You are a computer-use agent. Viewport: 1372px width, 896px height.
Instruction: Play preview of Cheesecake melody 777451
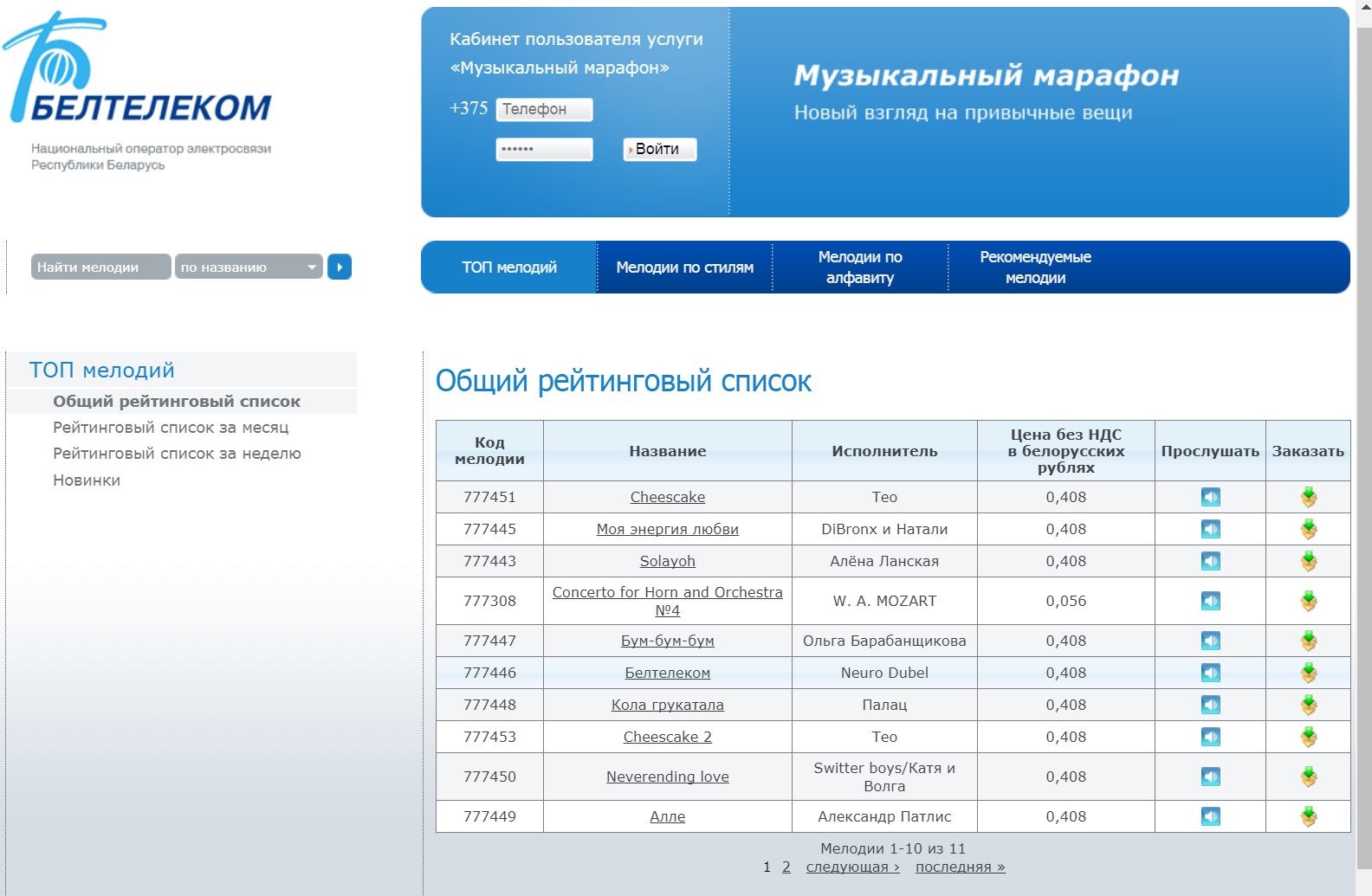coord(1210,497)
